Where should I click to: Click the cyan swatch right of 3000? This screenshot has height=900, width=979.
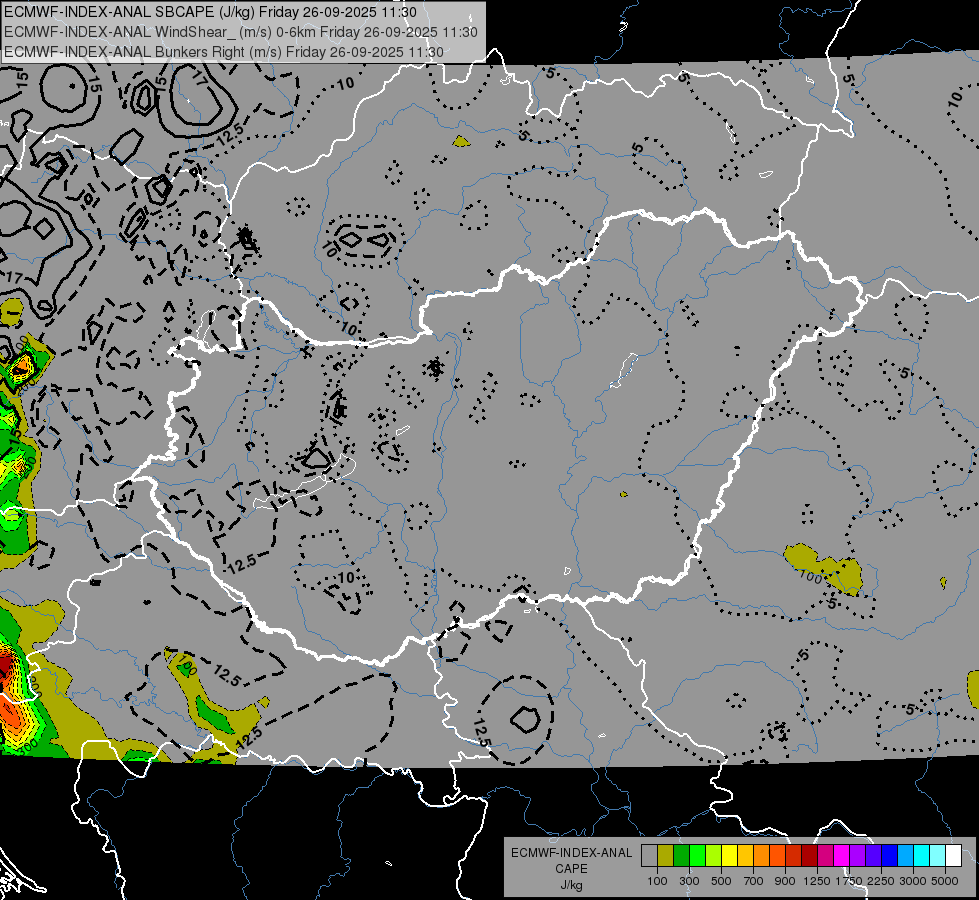click(922, 856)
